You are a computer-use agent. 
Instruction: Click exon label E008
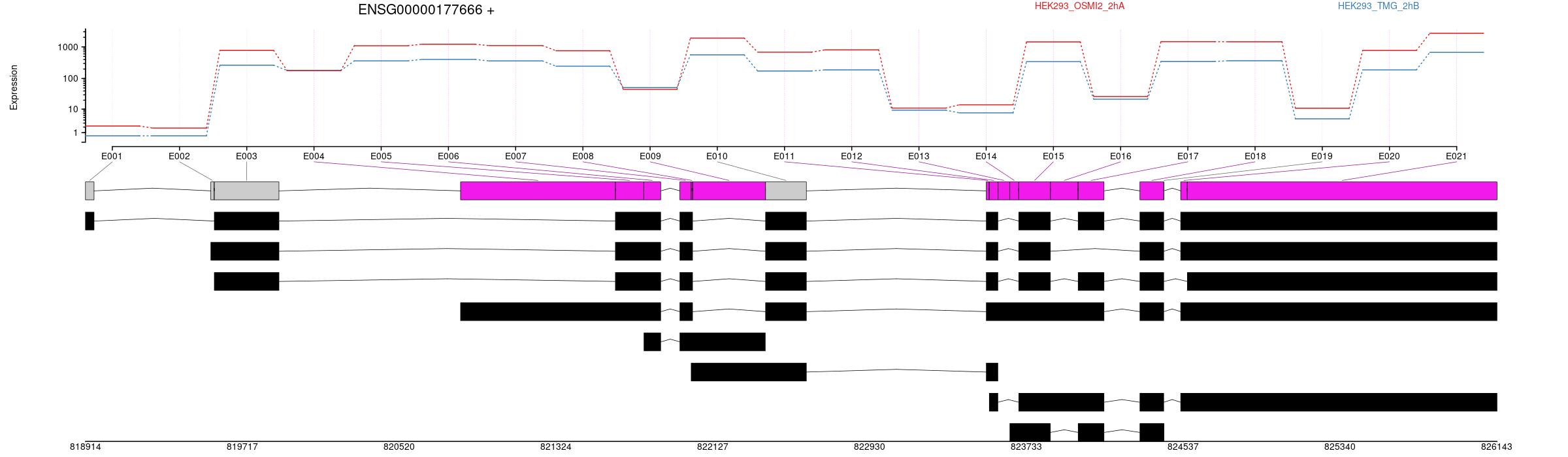tap(583, 156)
